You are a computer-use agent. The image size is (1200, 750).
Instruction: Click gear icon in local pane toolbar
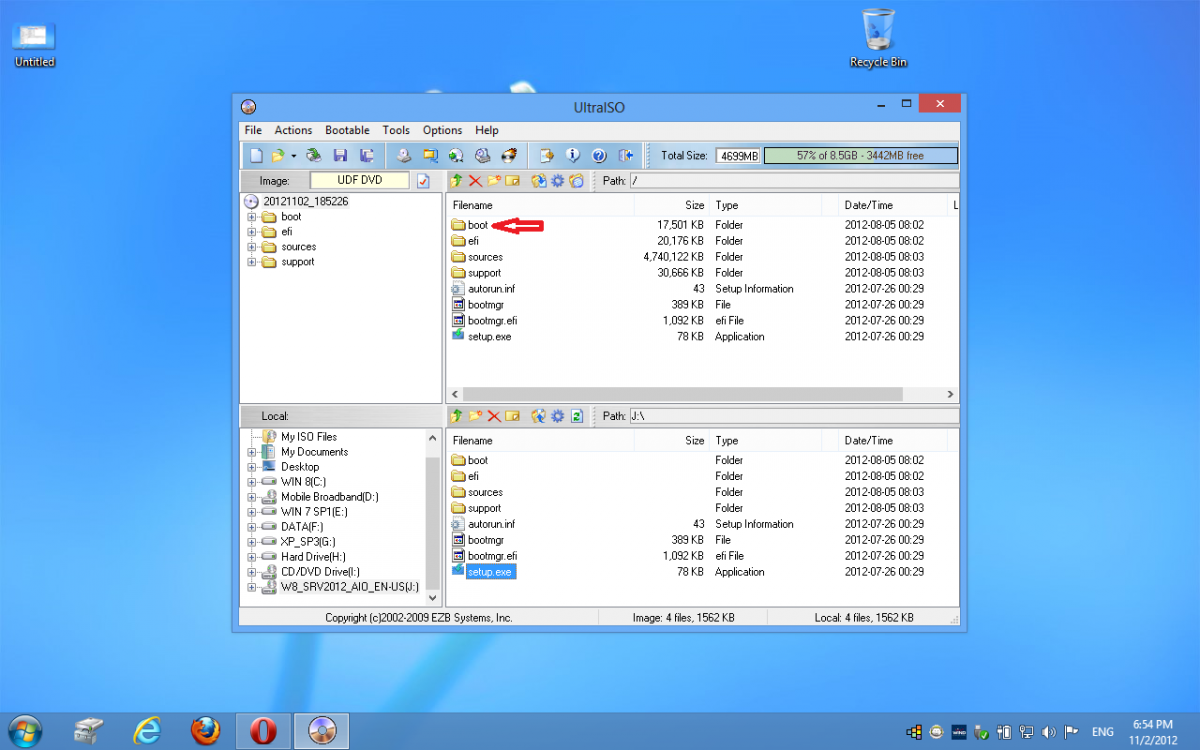click(x=557, y=416)
